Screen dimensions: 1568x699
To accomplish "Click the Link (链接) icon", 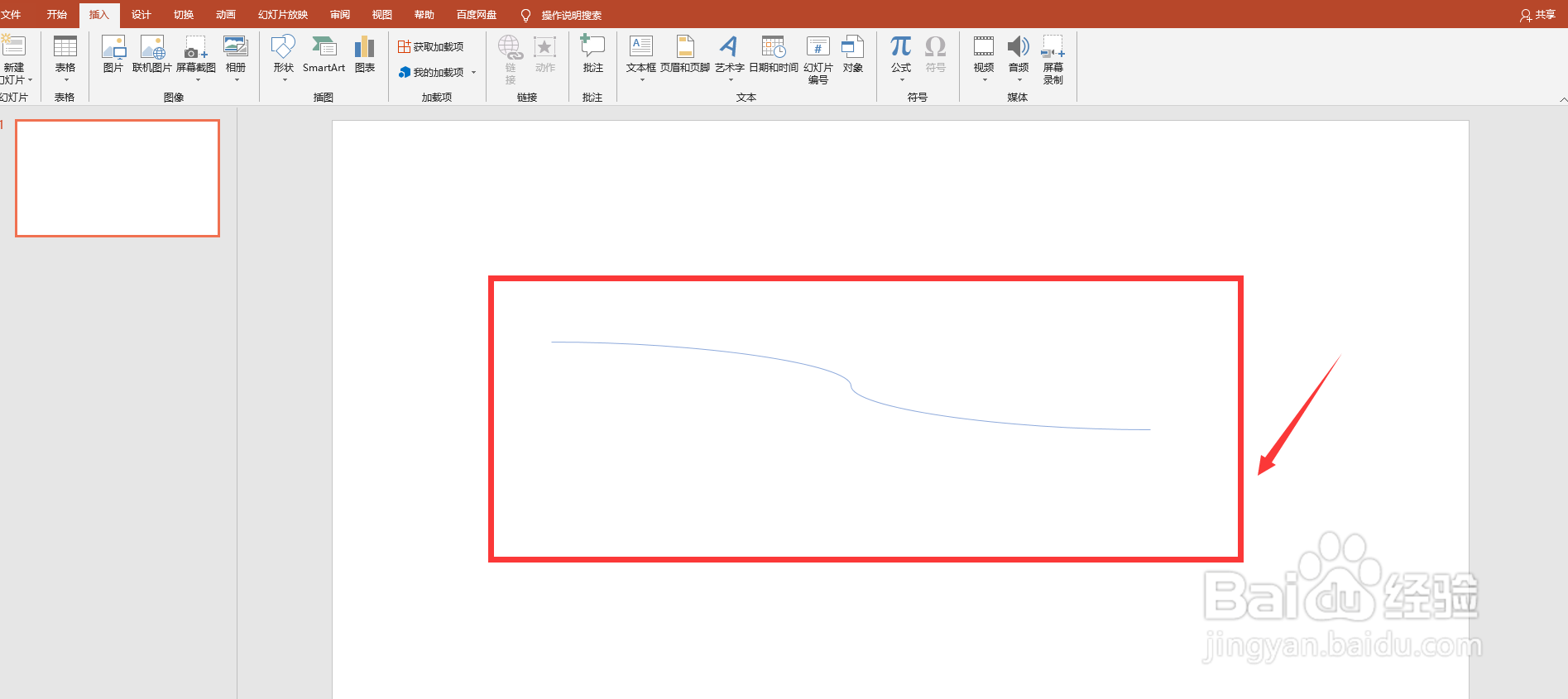I will click(x=510, y=46).
